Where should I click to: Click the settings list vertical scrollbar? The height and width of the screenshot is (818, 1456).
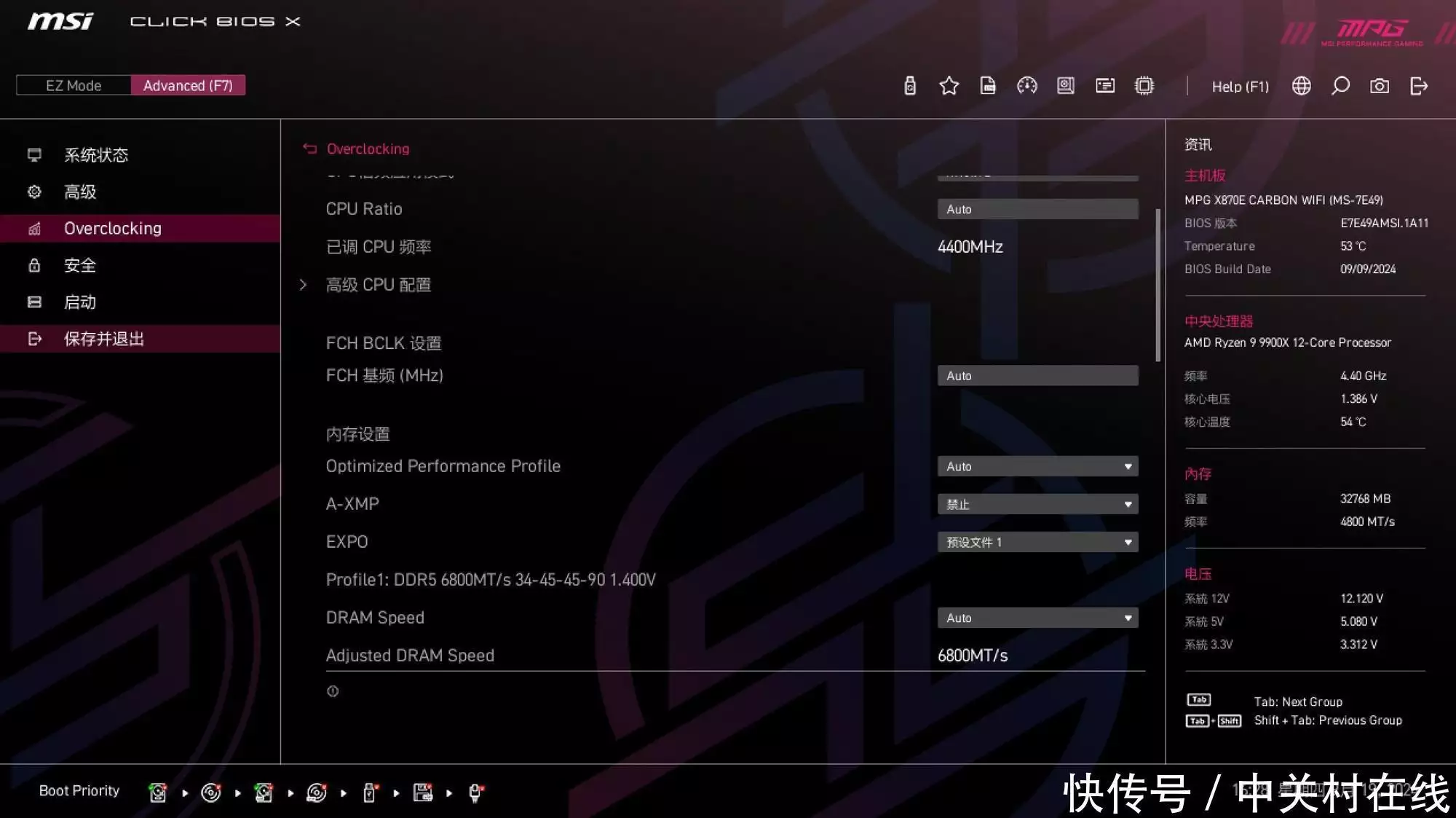click(1158, 285)
